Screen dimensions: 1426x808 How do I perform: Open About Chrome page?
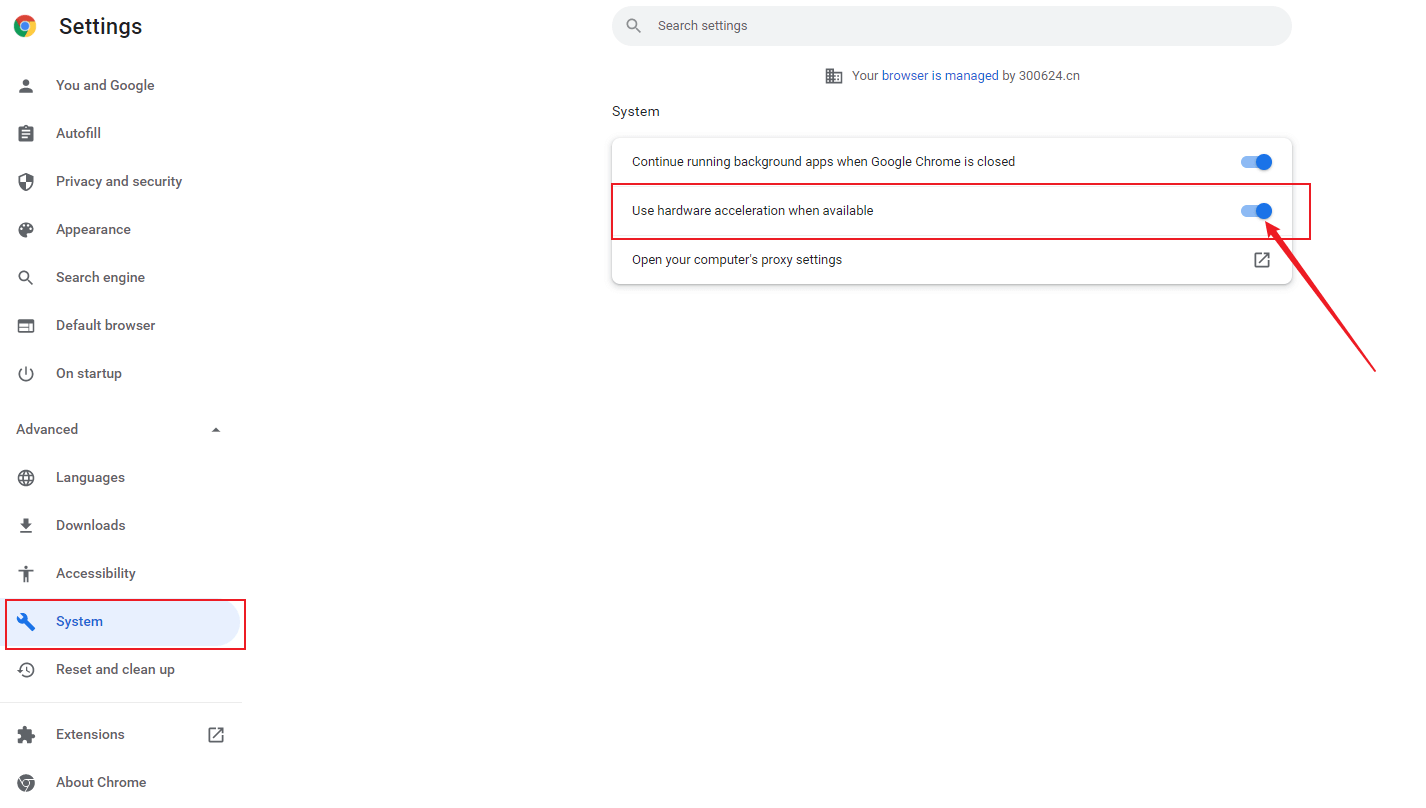tap(100, 783)
